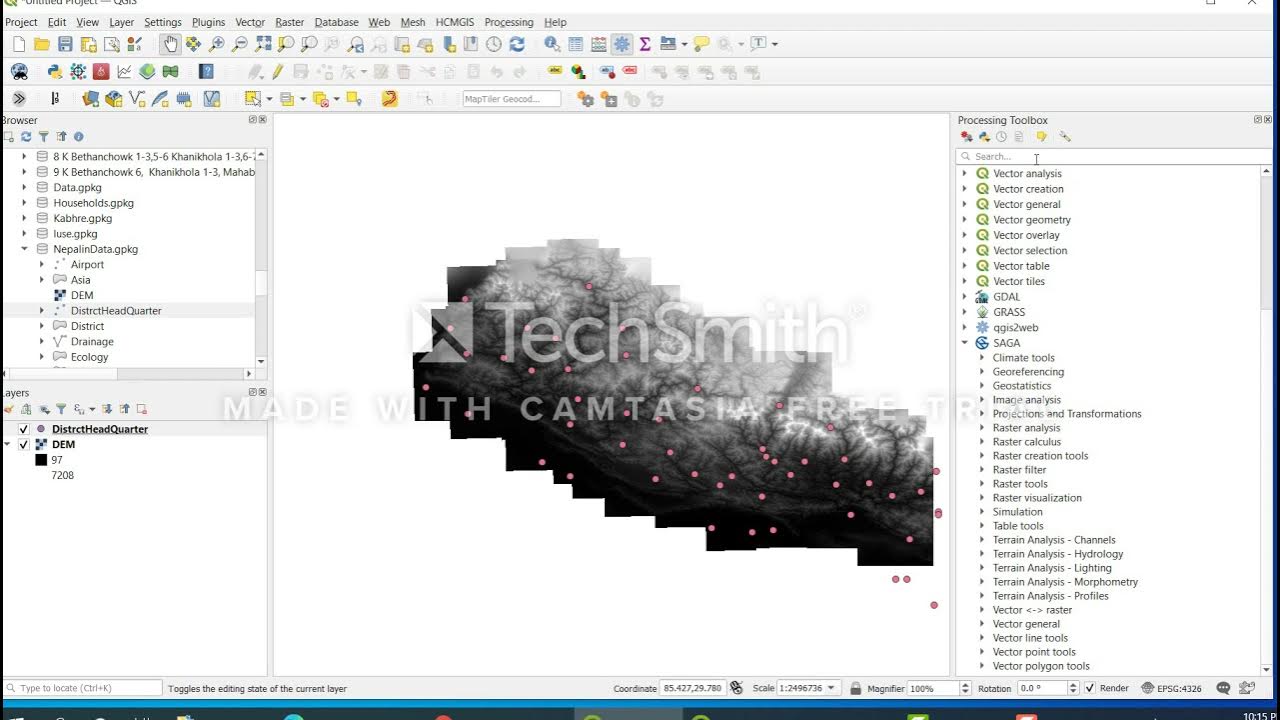Viewport: 1280px width, 720px height.
Task: Click the yellow label abc icon
Action: [555, 71]
